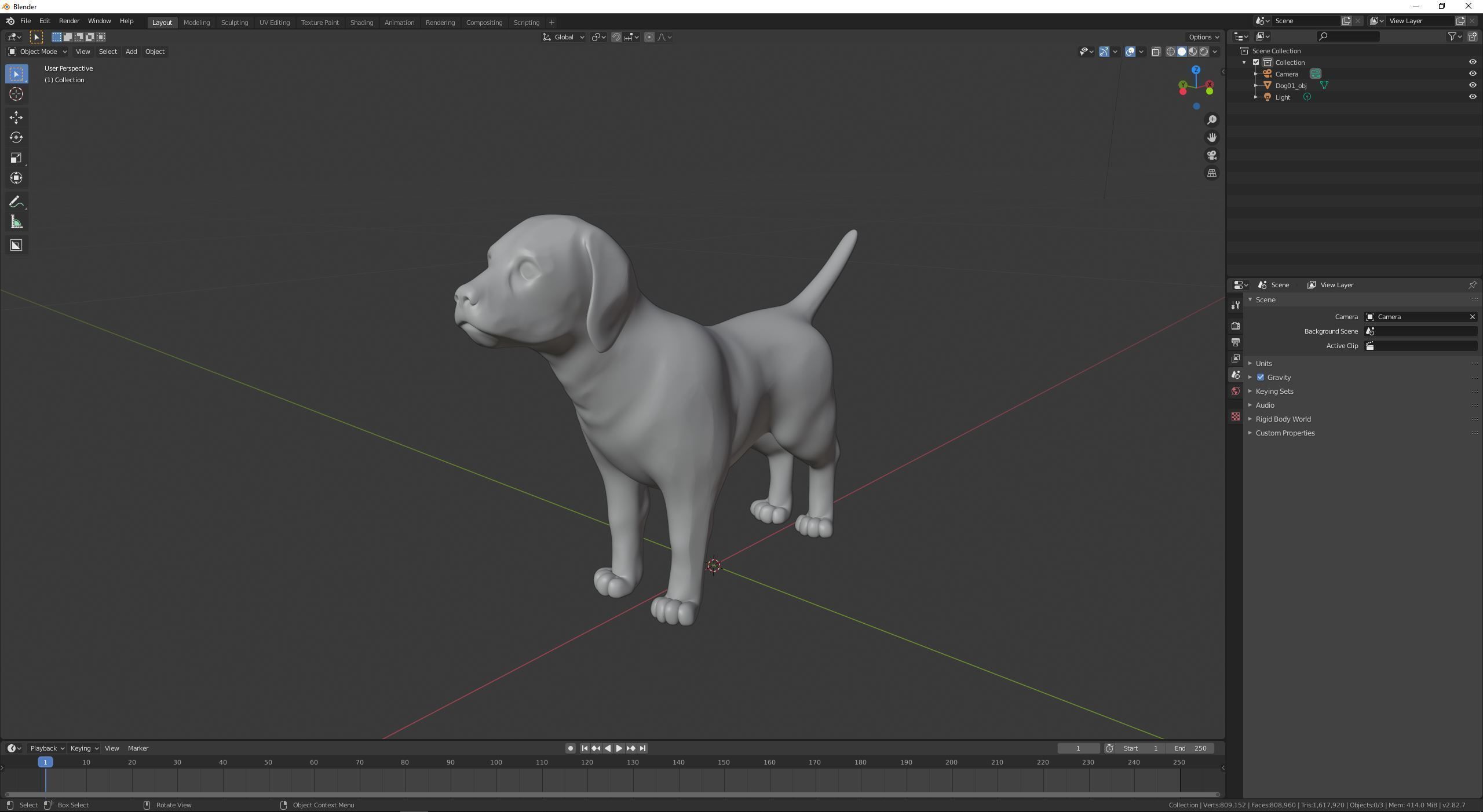
Task: Open the Object Mode dropdown
Action: (x=38, y=52)
